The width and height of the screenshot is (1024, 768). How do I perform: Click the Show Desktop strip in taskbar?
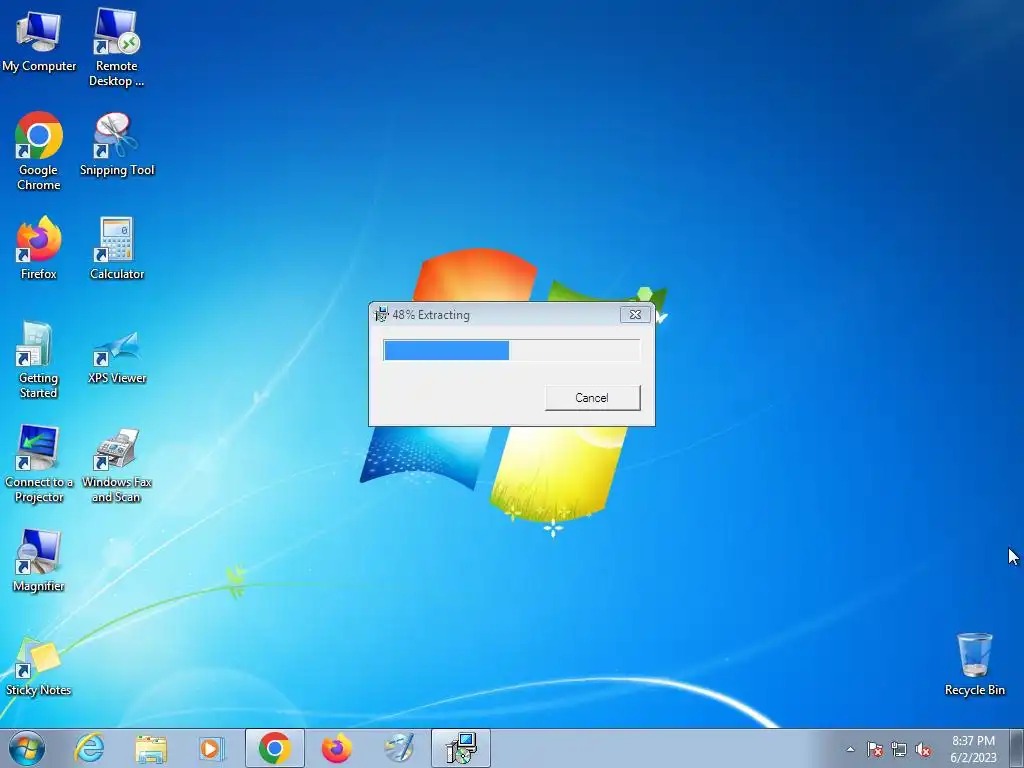point(1017,748)
